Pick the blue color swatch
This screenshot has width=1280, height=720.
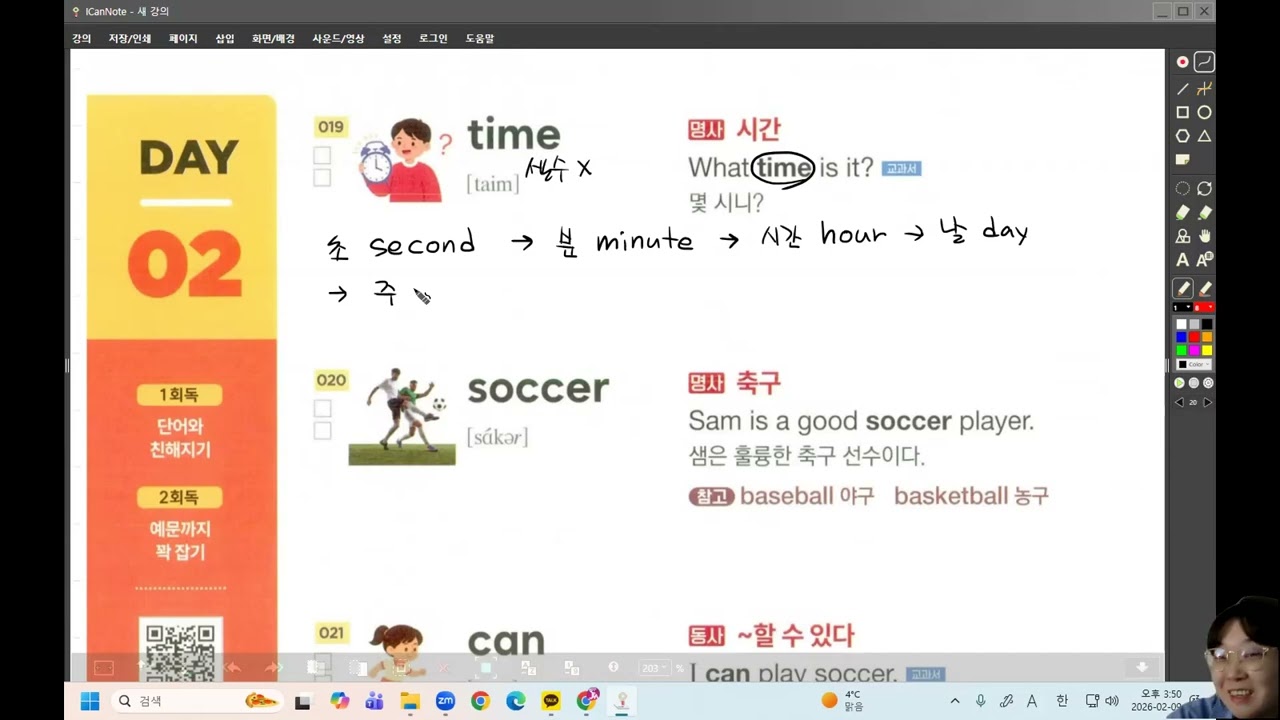pyautogui.click(x=1181, y=337)
